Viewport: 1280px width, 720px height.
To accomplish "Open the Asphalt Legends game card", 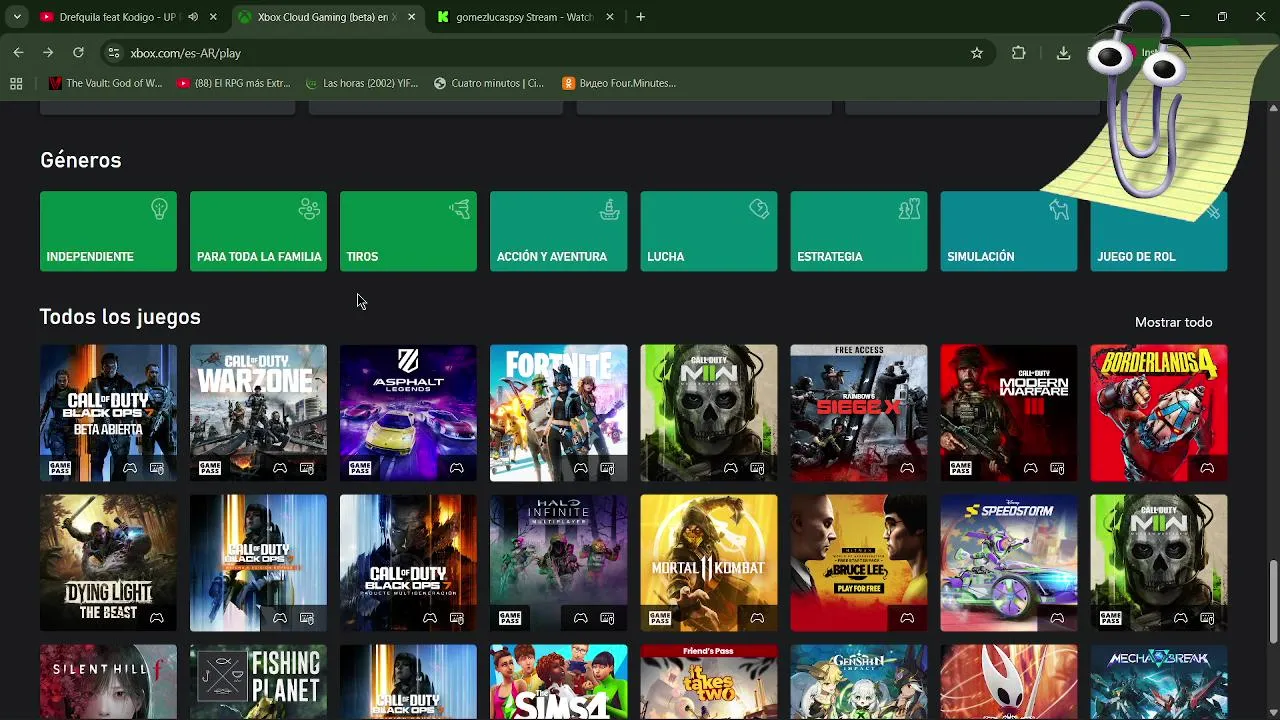I will [x=408, y=413].
